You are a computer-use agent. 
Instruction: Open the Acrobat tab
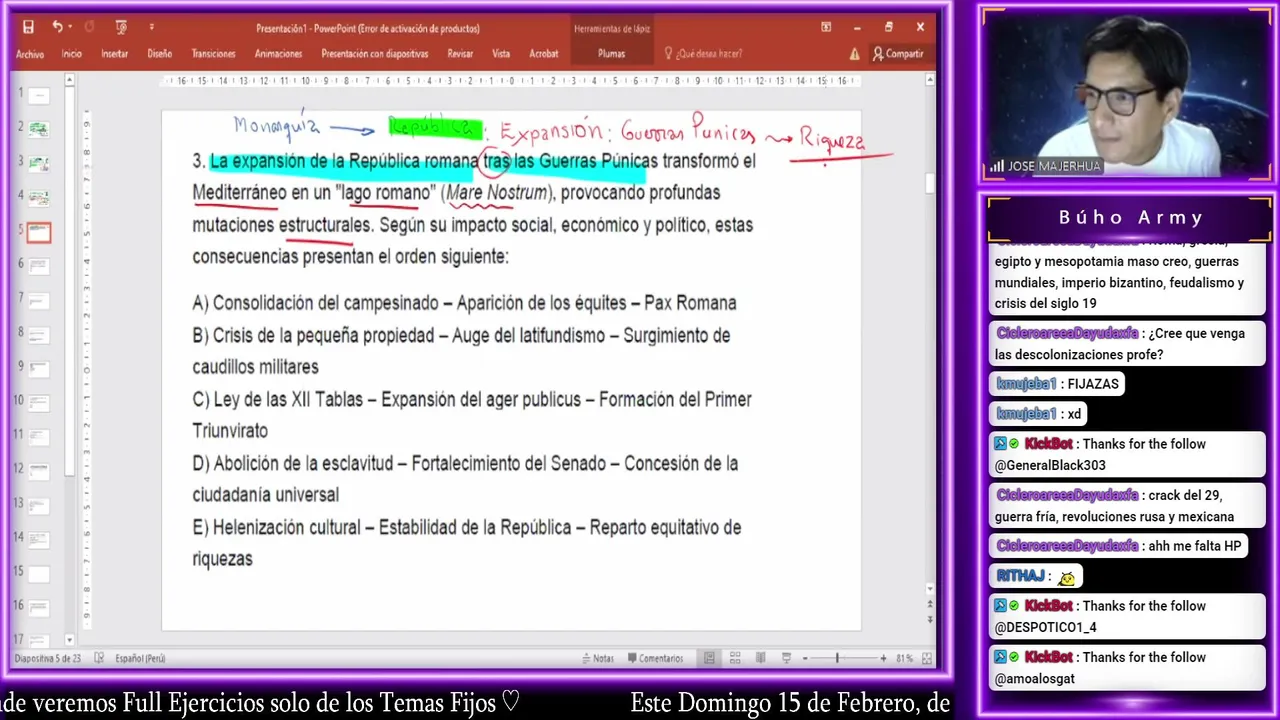tap(544, 54)
